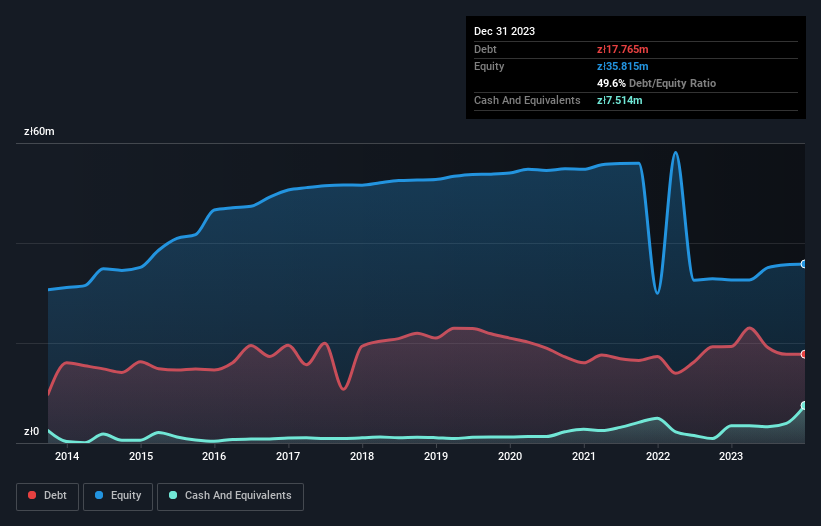Image resolution: width=821 pixels, height=526 pixels.
Task: Click the red Debt legend dot
Action: point(32,495)
